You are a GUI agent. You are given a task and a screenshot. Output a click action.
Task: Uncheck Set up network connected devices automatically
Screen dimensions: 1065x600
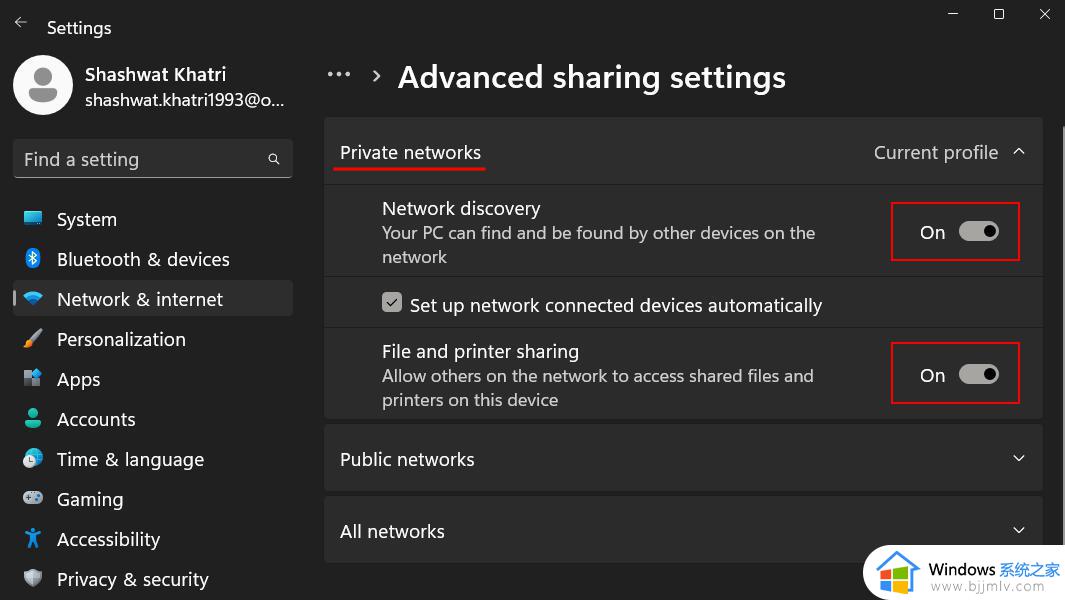tap(392, 302)
